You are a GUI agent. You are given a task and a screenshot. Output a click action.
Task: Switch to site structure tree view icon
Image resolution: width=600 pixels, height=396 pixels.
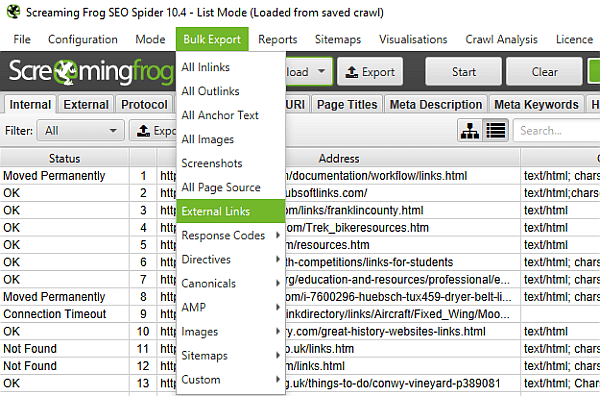coord(470,131)
